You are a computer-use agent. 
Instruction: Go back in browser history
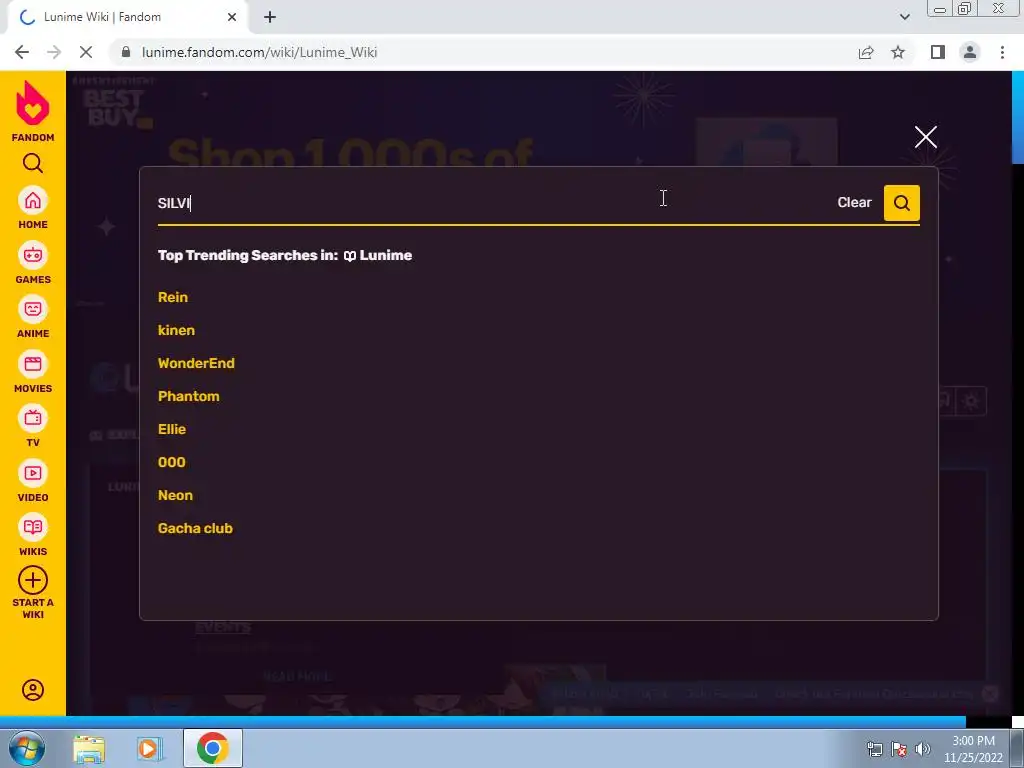22,52
